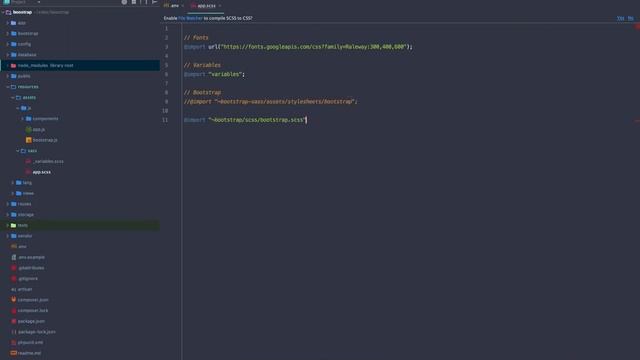Click the bootstrap.js file icon
Viewport: 640px width, 360px height.
point(28,140)
